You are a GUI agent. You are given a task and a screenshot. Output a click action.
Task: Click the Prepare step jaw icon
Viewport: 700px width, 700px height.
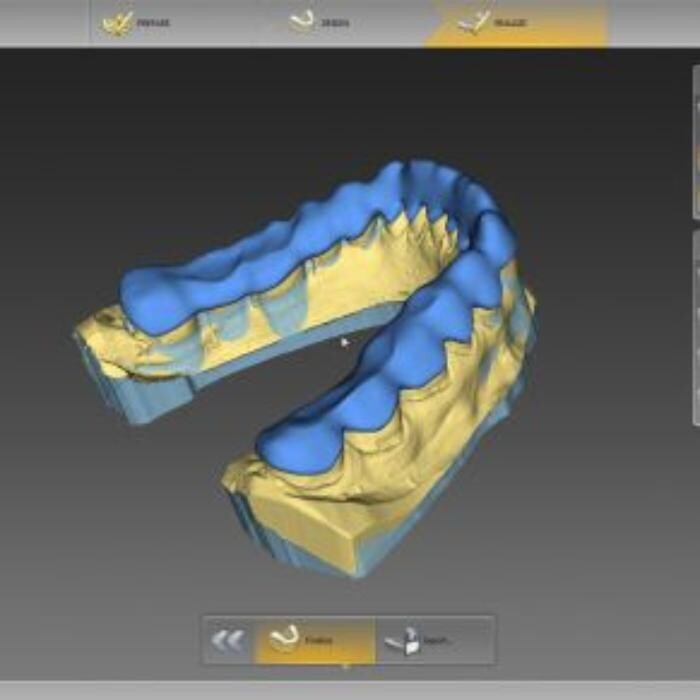coord(119,22)
